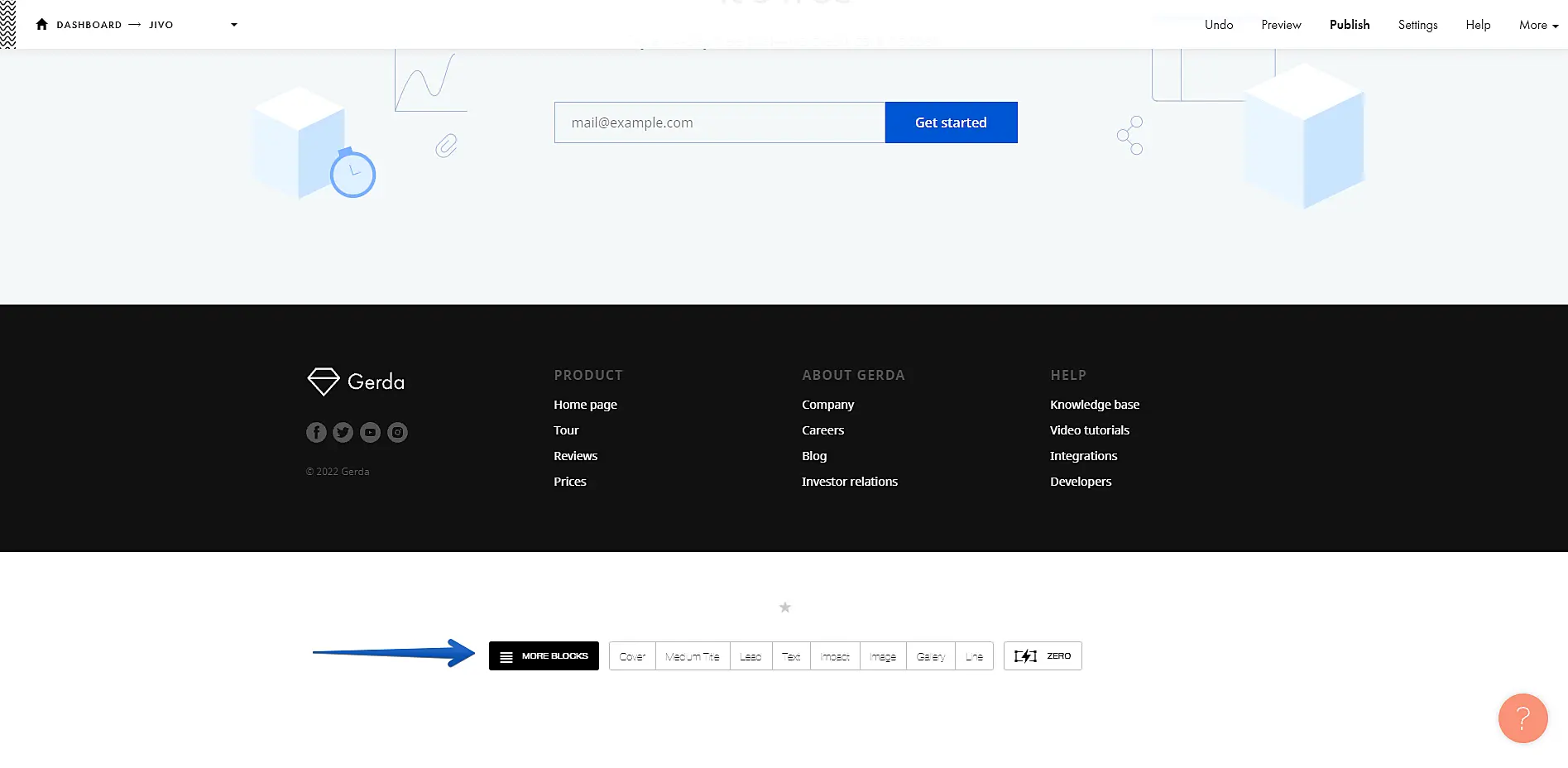Click the Home page footer link
Image resolution: width=1568 pixels, height=768 pixels.
[x=585, y=405]
